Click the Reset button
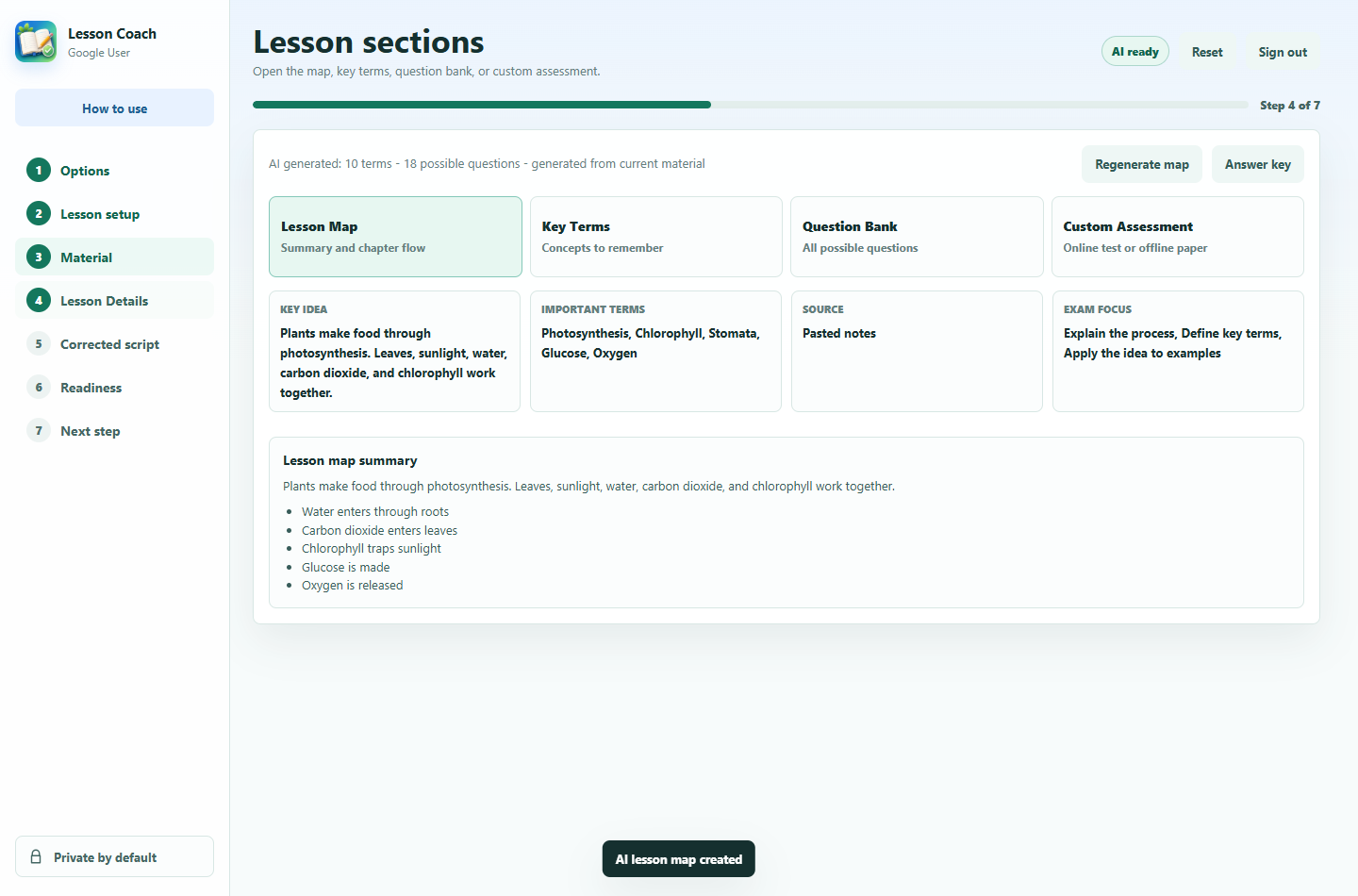This screenshot has height=896, width=1358. 1207,52
